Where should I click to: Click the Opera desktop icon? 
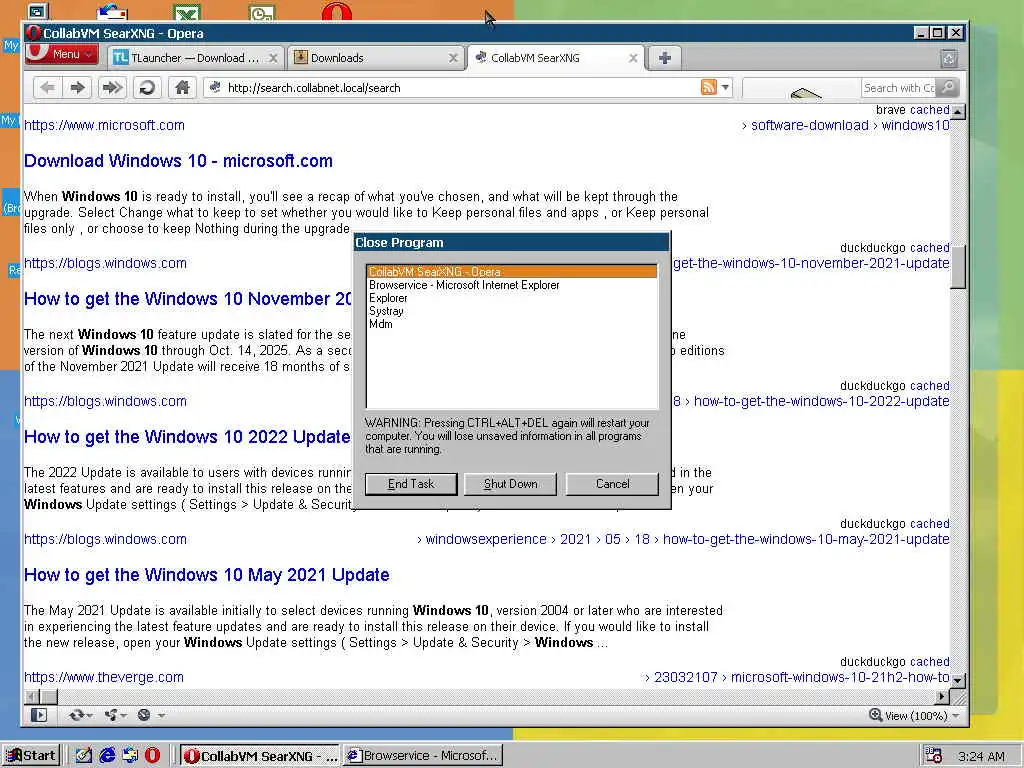(336, 12)
